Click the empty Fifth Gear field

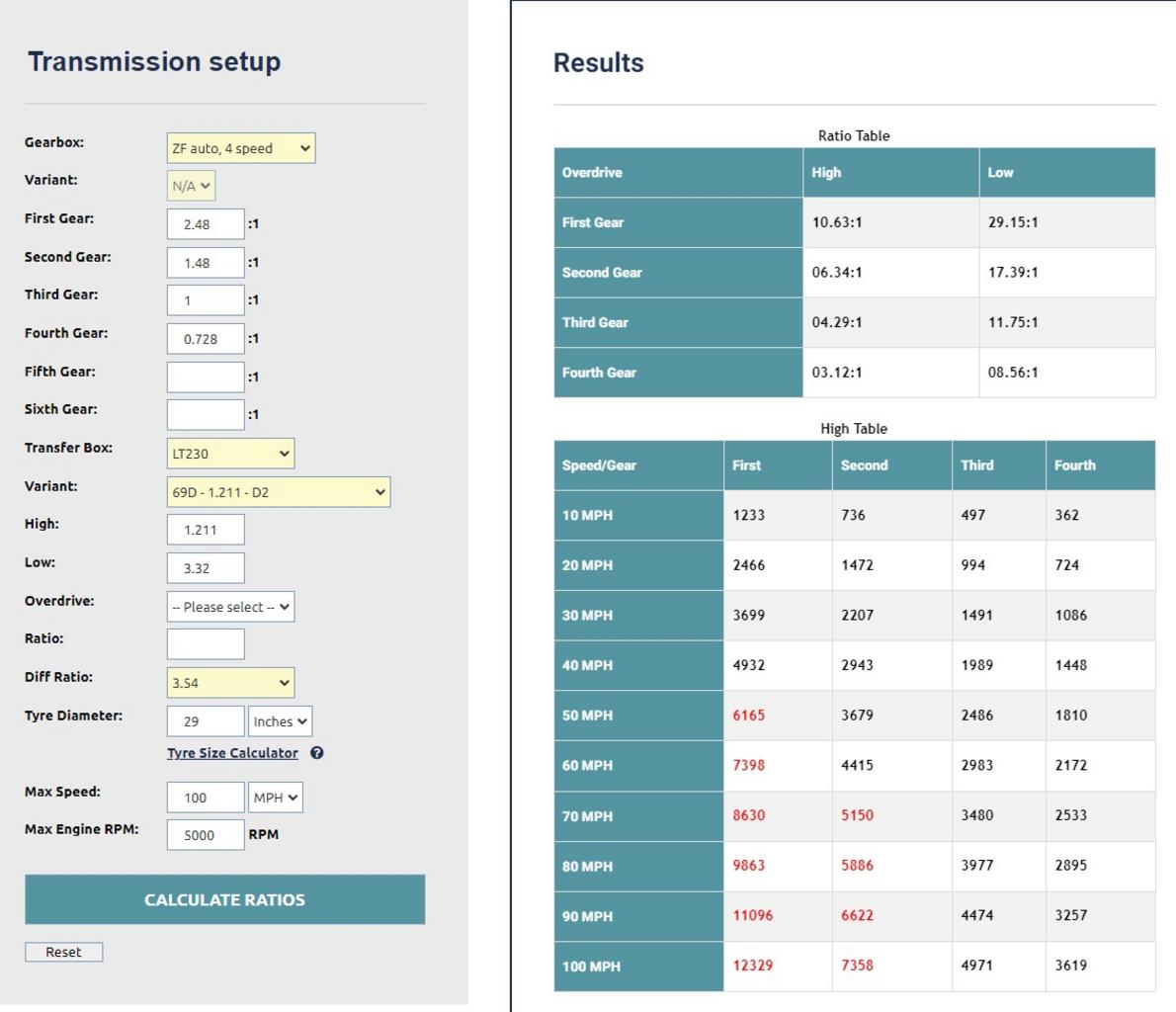[x=206, y=377]
